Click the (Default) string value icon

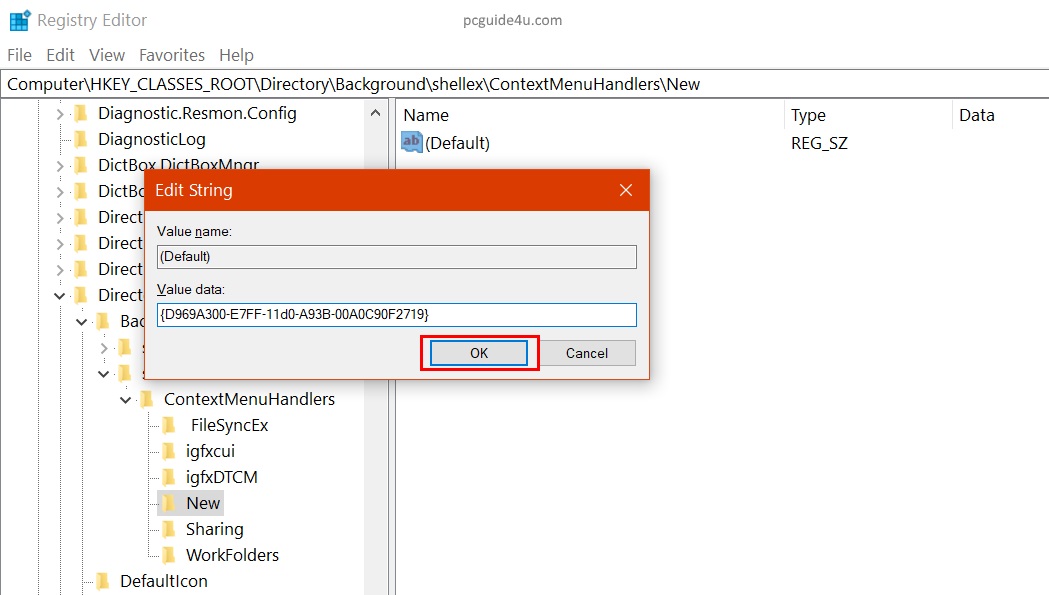[412, 143]
